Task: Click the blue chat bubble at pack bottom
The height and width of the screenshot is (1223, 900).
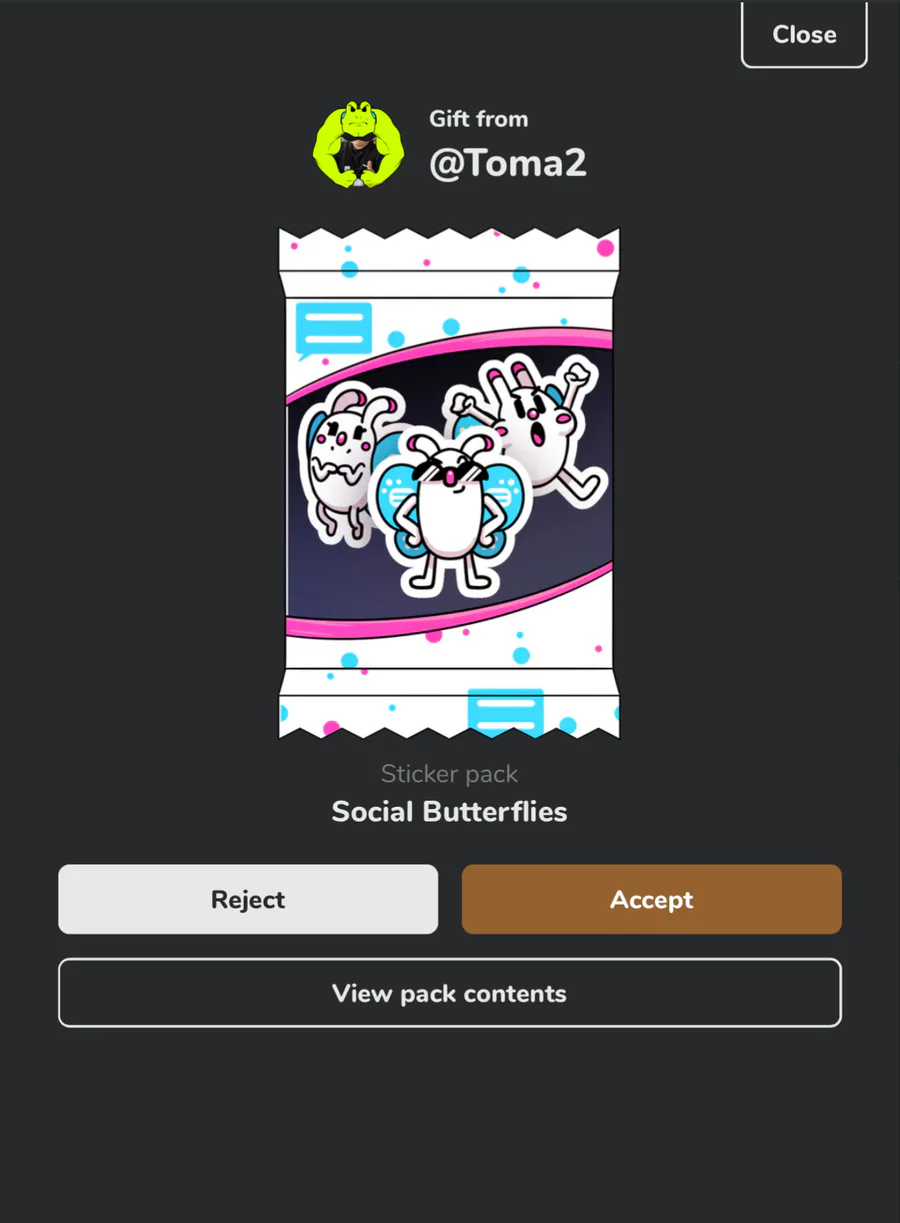Action: tap(506, 711)
